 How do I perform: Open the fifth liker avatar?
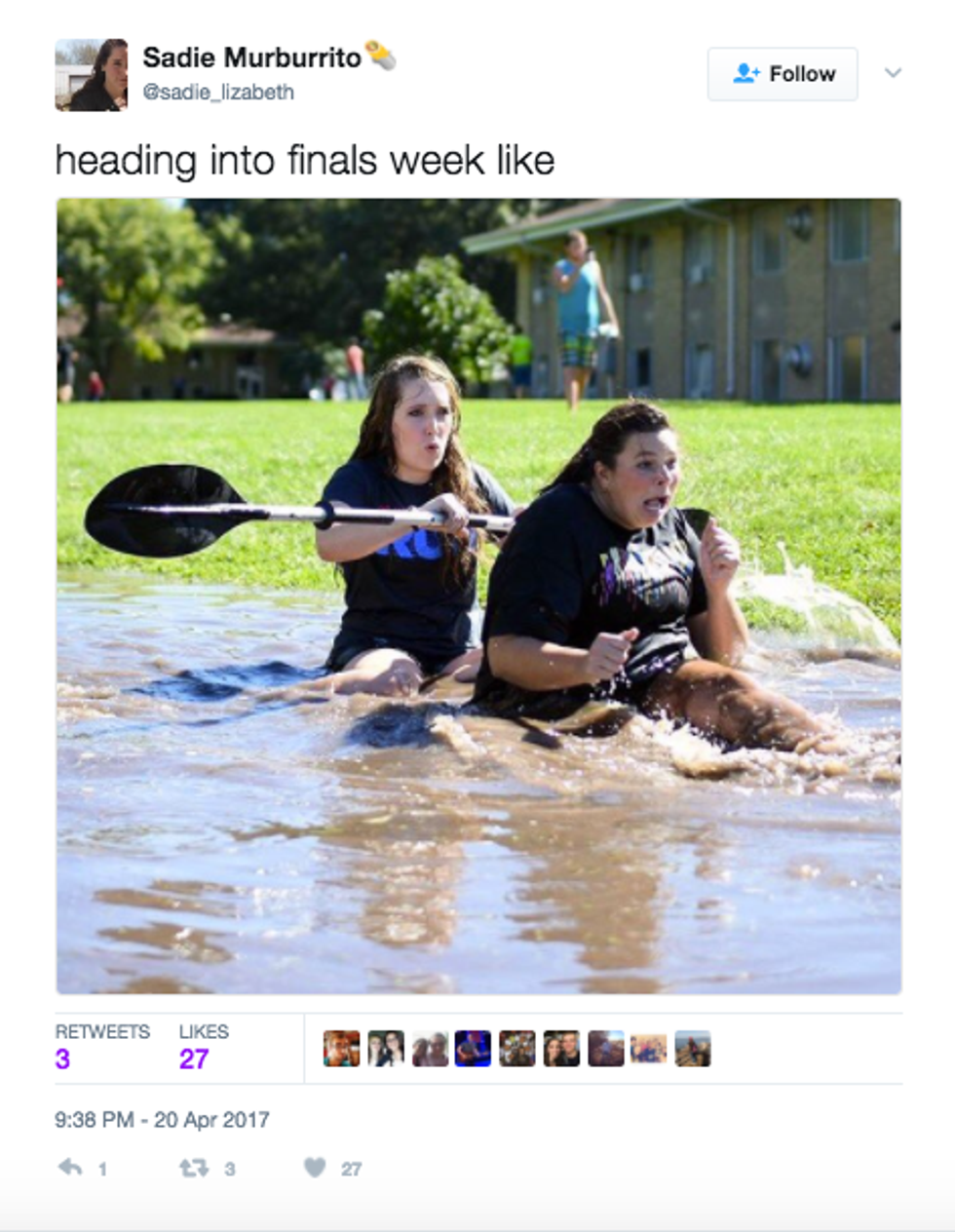point(517,1049)
